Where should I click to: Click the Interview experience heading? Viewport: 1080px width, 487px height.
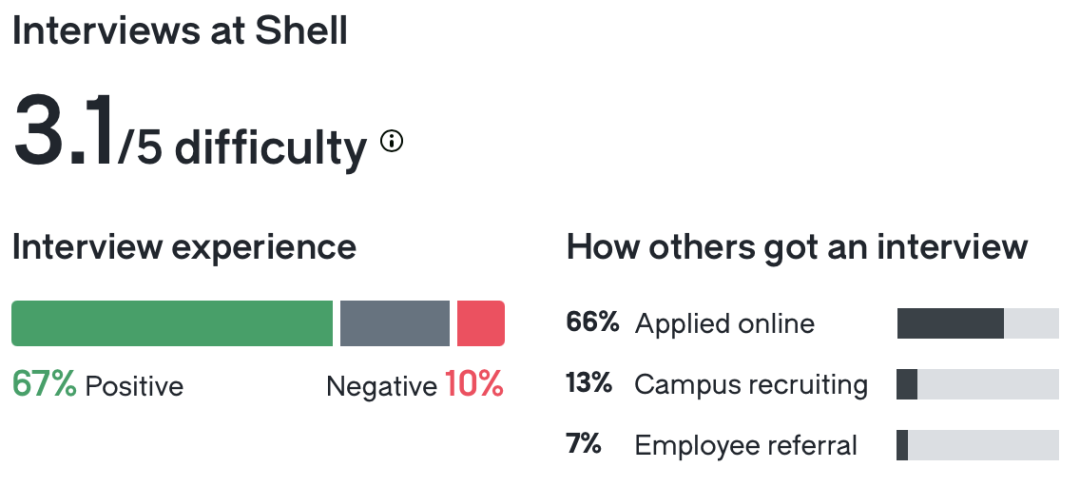(x=184, y=247)
